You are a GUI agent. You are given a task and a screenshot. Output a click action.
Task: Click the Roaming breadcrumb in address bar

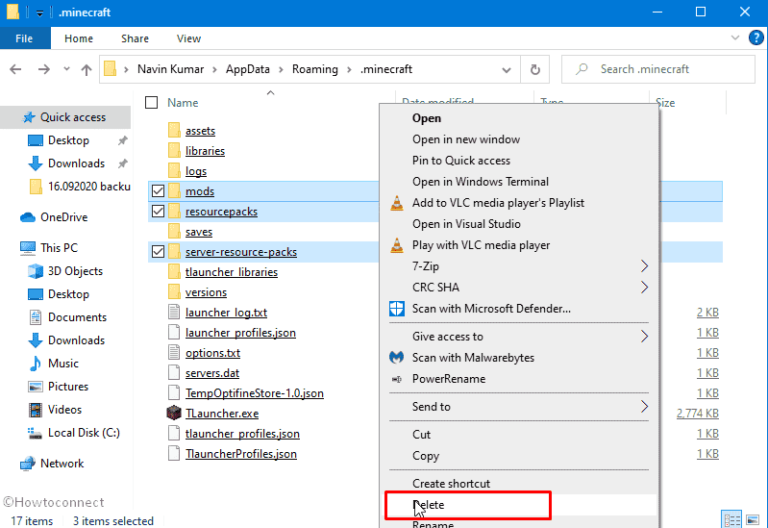tap(315, 69)
